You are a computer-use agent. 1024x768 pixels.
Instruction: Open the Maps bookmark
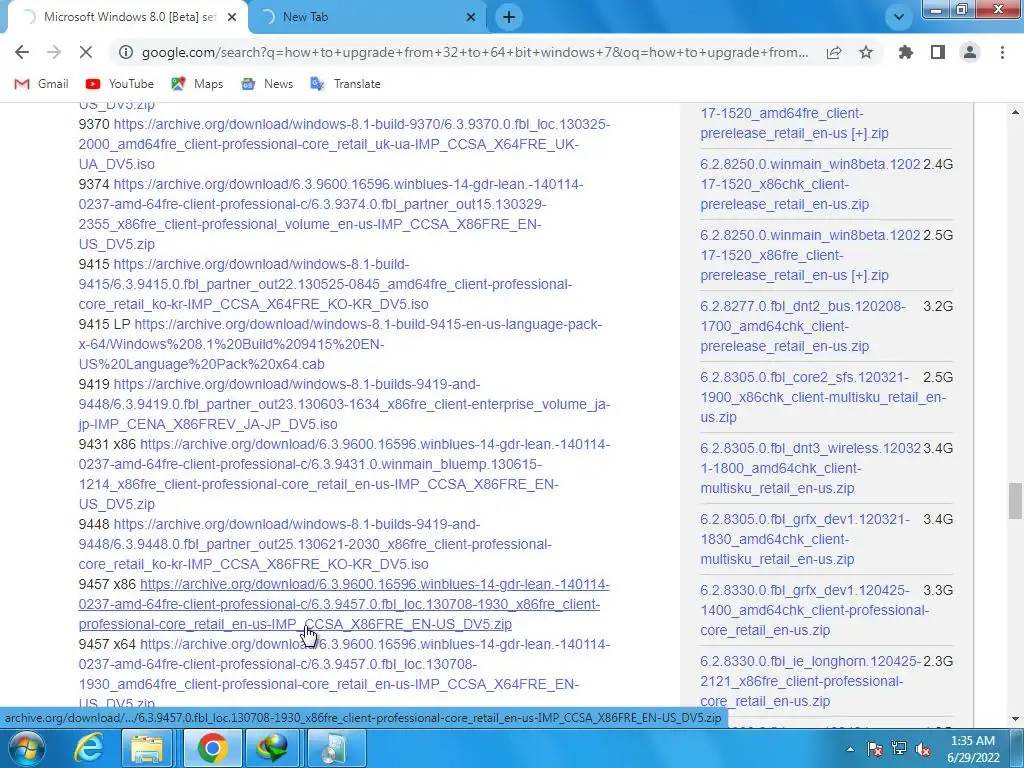click(x=197, y=84)
